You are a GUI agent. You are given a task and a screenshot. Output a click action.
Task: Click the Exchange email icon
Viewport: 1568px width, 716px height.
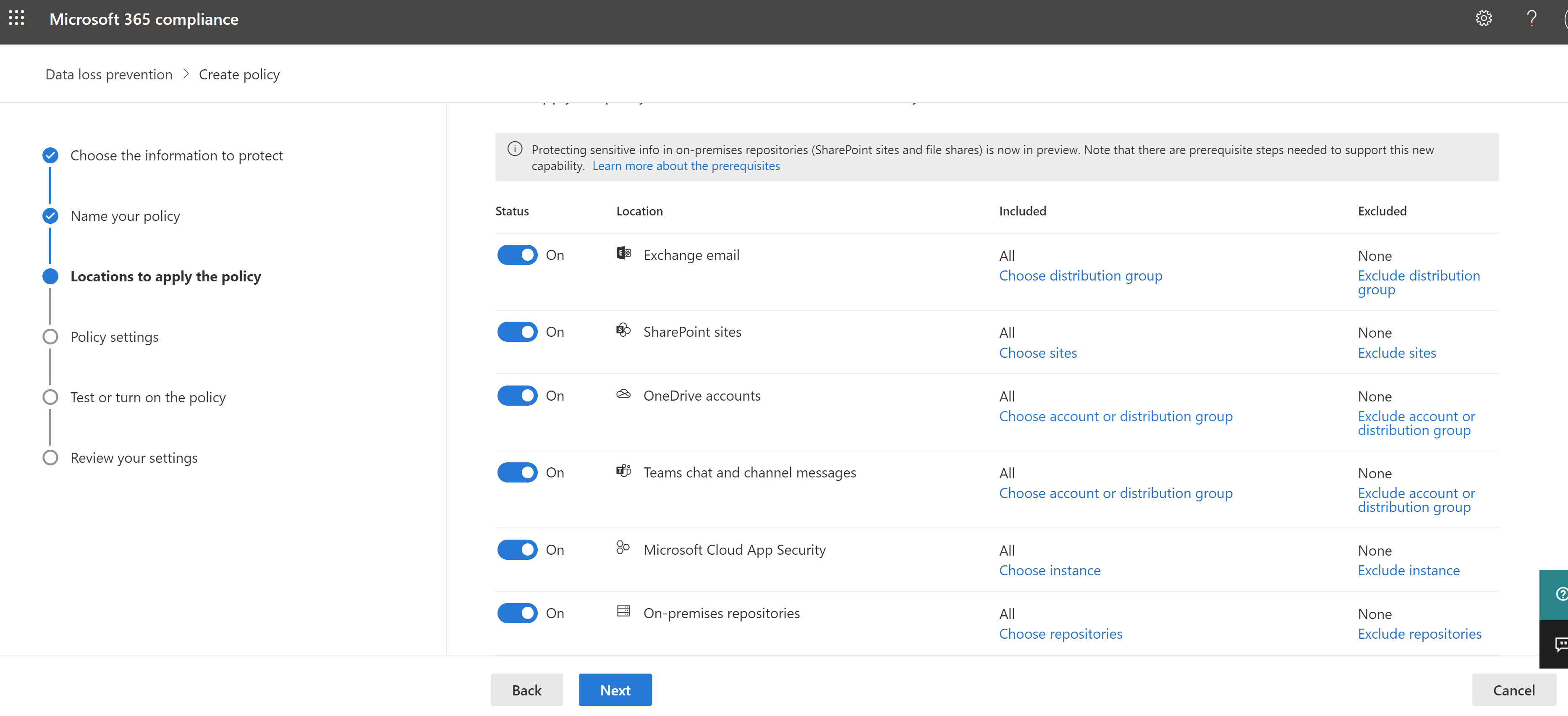coord(623,253)
